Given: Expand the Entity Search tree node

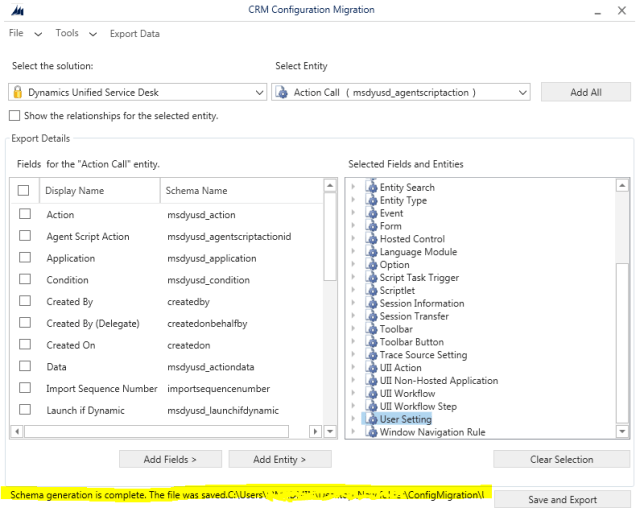Looking at the screenshot, I should 353,187.
